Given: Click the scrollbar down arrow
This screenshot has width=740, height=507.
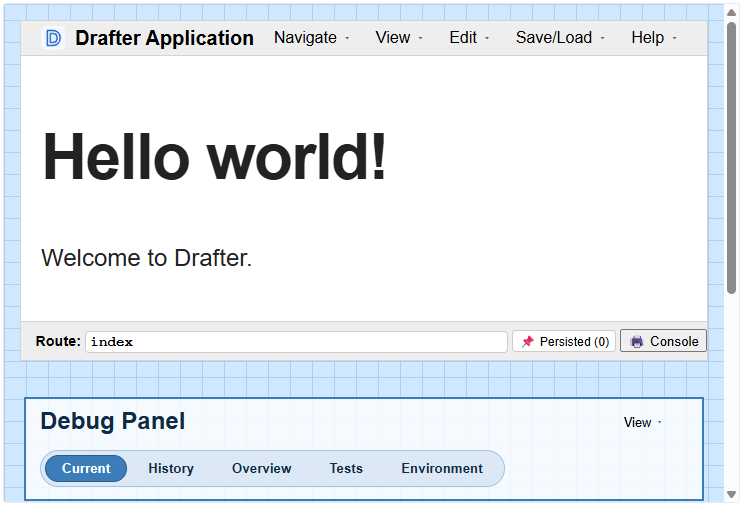Looking at the screenshot, I should click(732, 494).
